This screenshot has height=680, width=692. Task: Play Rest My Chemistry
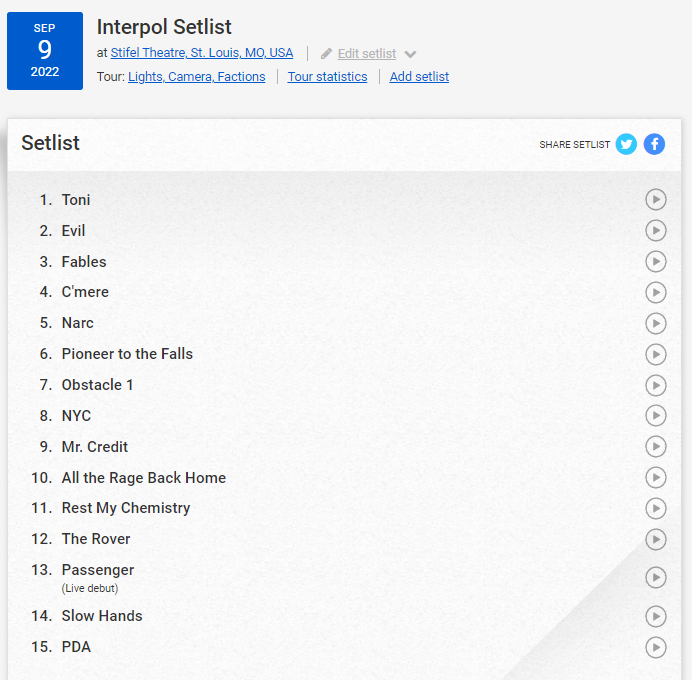point(655,508)
